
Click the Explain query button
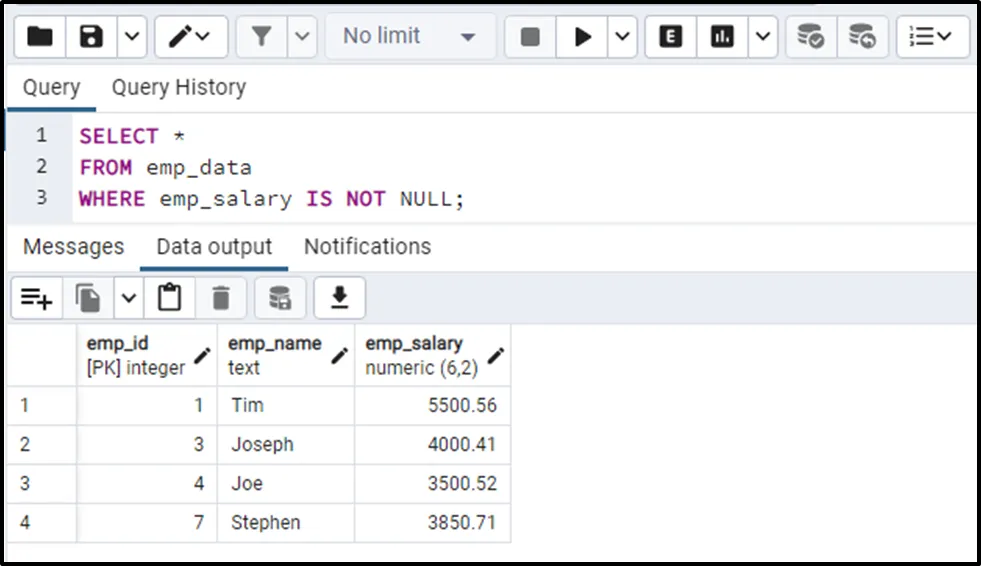671,37
